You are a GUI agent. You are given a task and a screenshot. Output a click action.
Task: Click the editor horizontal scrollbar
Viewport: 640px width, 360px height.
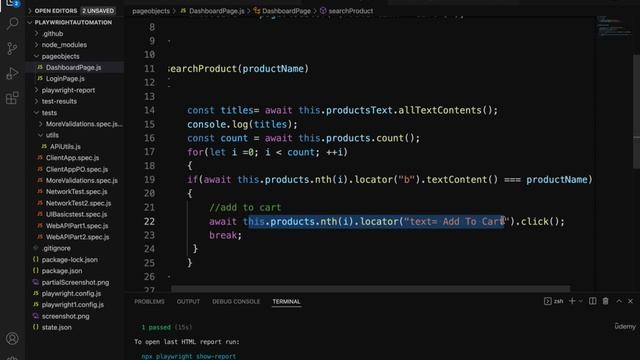(370, 289)
